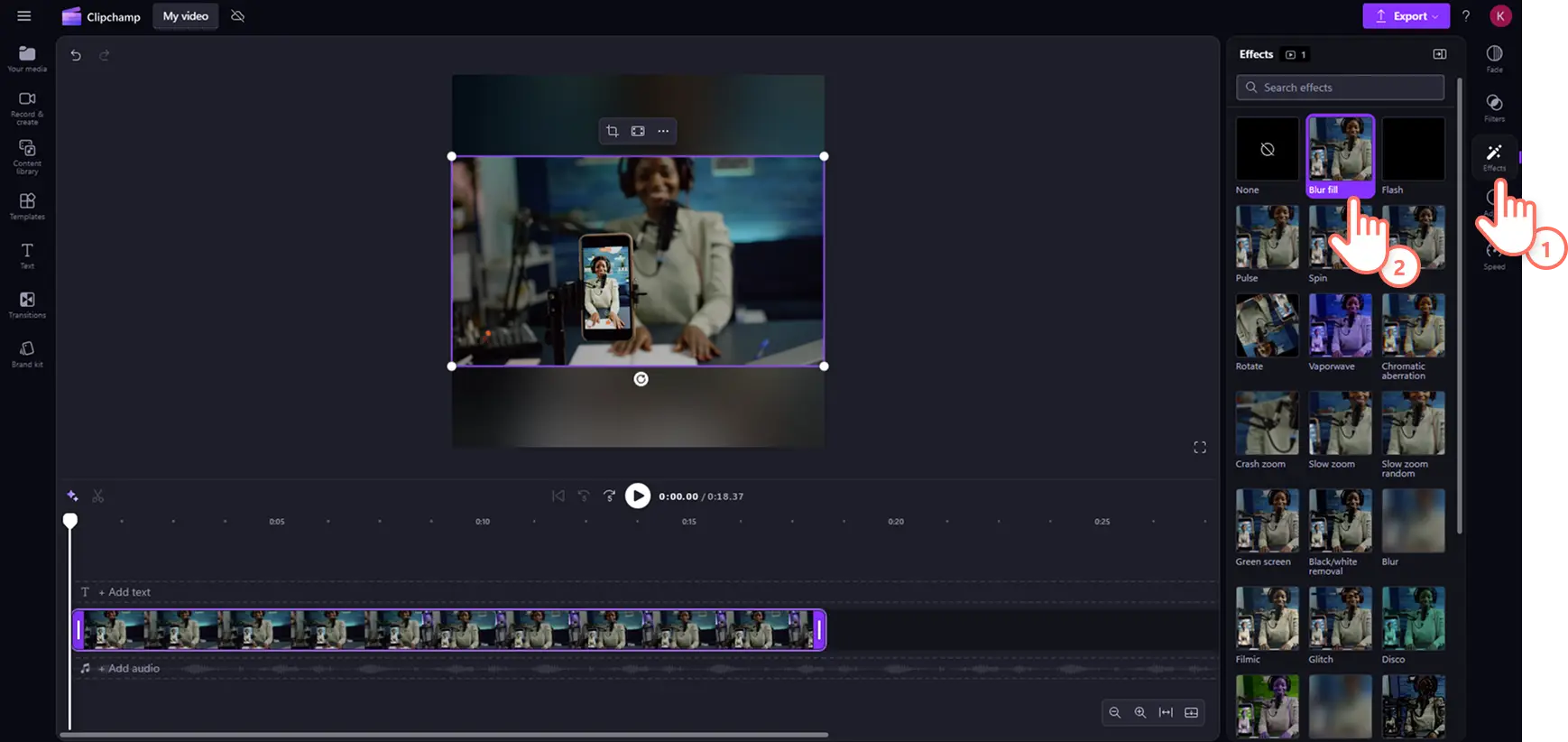Click the clip's right trim handle

coord(819,630)
